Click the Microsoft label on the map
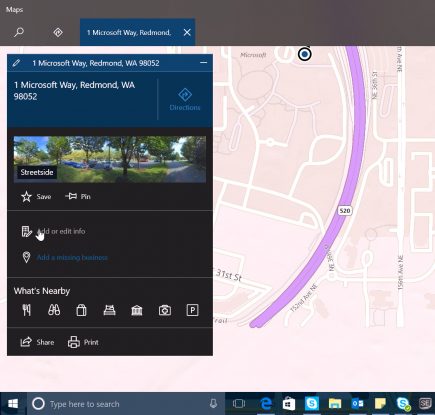435x415 pixels. (x=253, y=55)
